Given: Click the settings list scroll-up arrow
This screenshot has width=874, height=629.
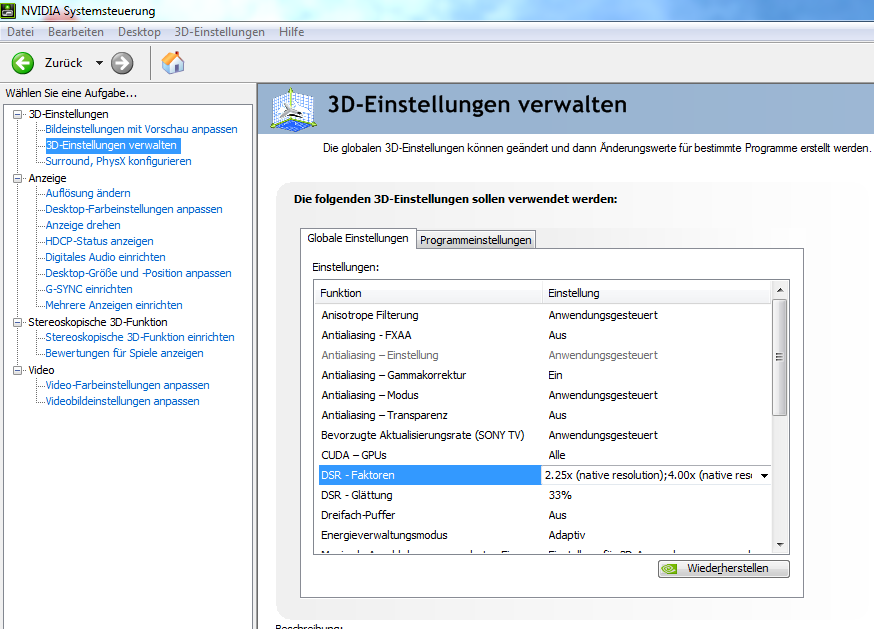Looking at the screenshot, I should click(x=780, y=290).
